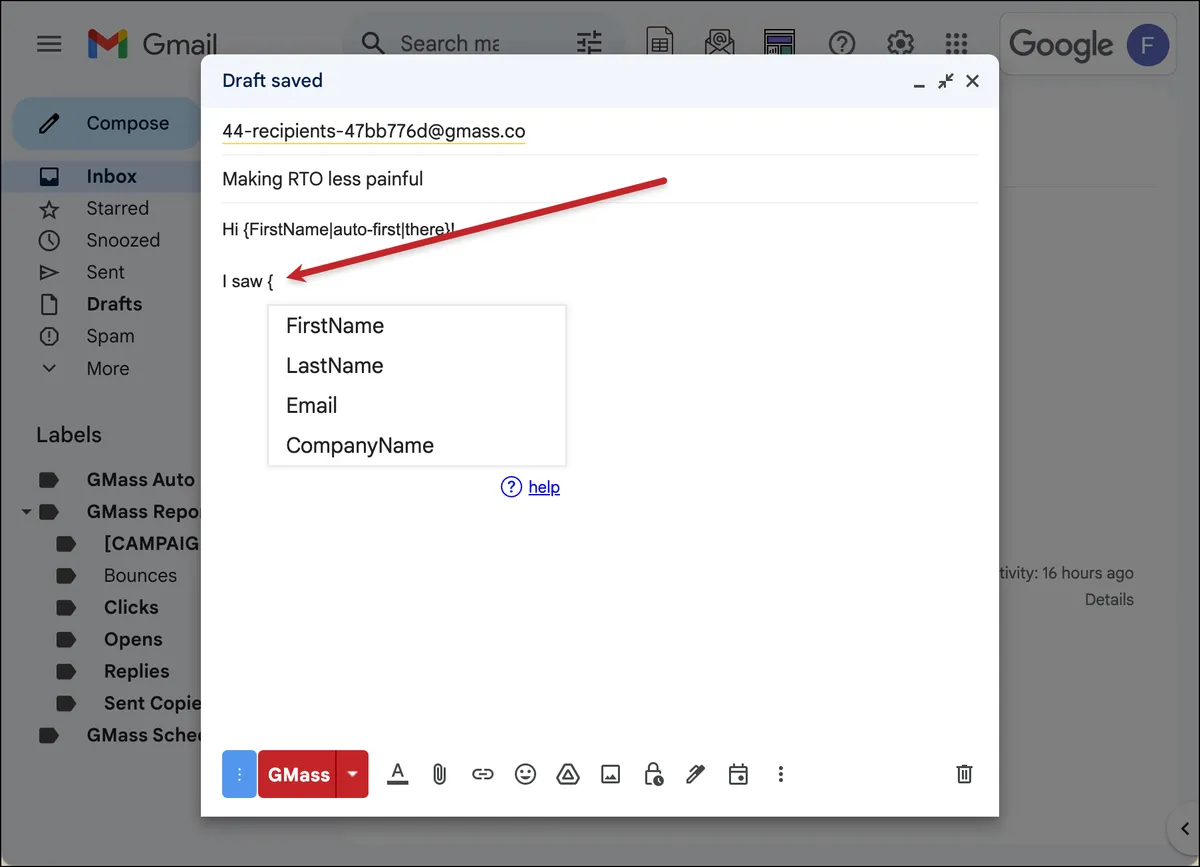Open Starred folder
1200x867 pixels.
point(117,208)
